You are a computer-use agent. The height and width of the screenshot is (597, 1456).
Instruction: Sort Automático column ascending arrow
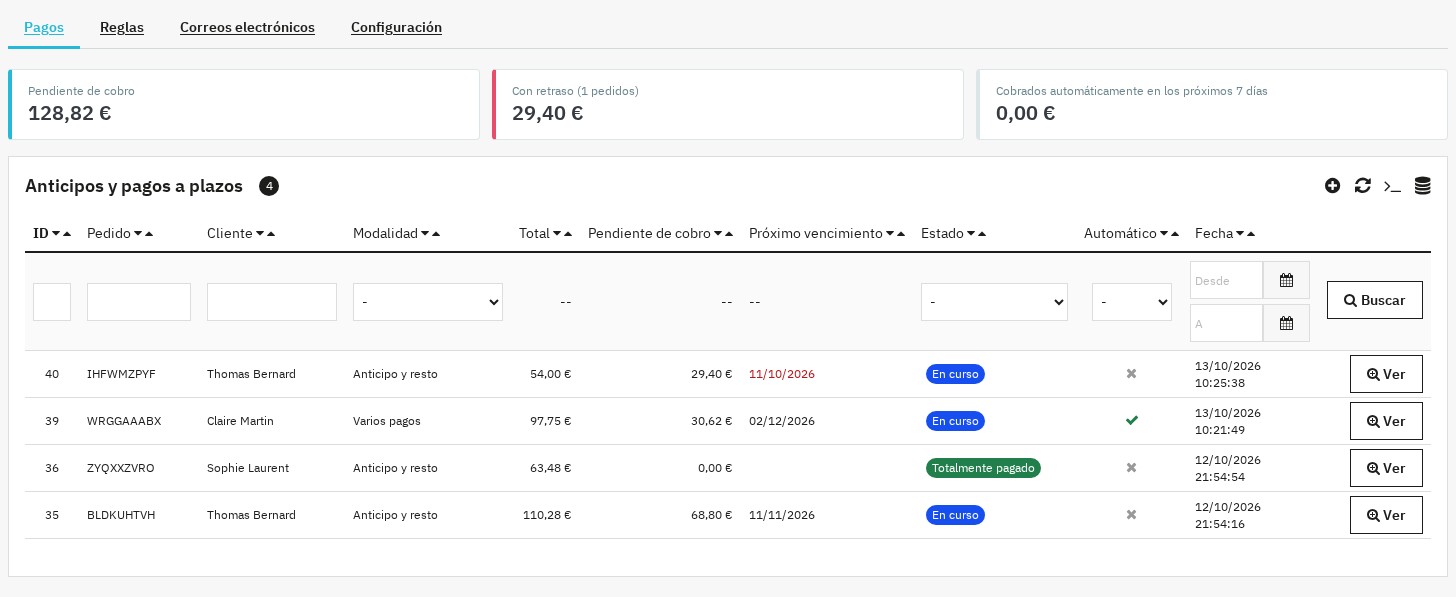click(x=1175, y=234)
